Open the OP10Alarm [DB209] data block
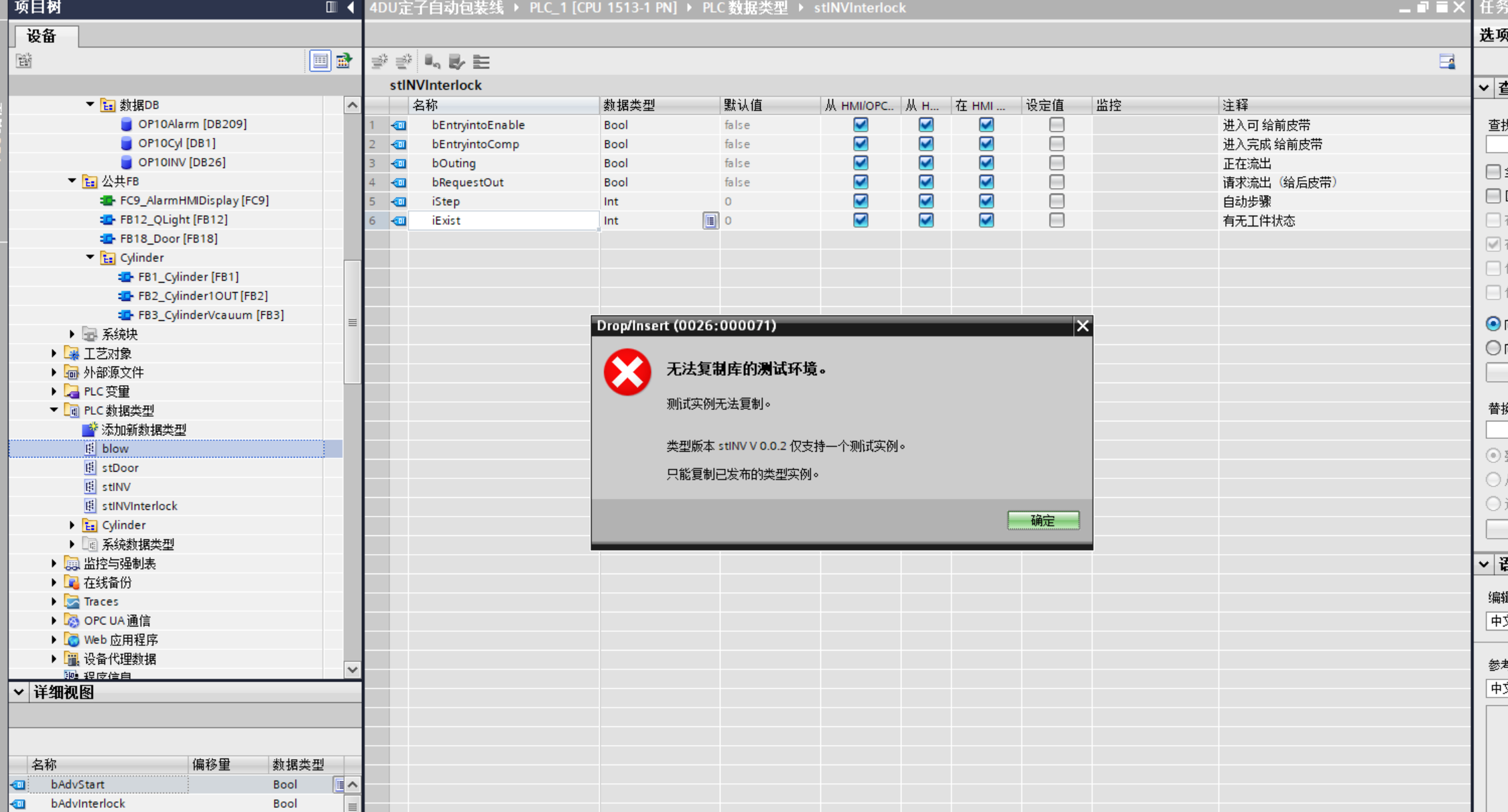 (x=192, y=124)
